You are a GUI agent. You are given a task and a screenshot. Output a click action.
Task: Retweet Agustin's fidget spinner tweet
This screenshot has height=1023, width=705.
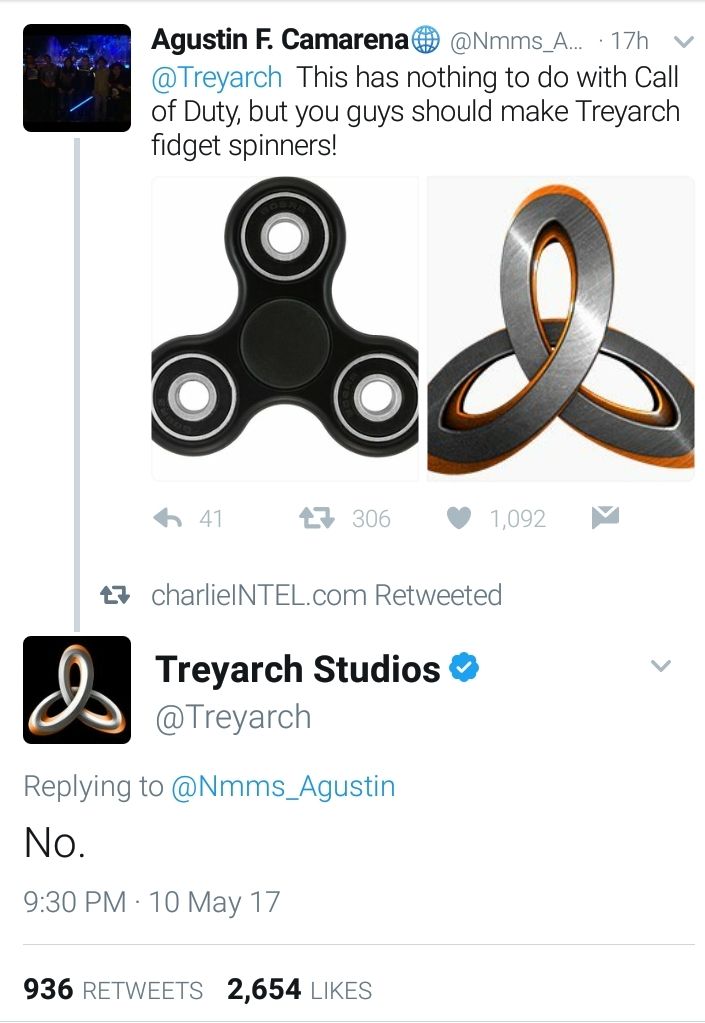(317, 518)
